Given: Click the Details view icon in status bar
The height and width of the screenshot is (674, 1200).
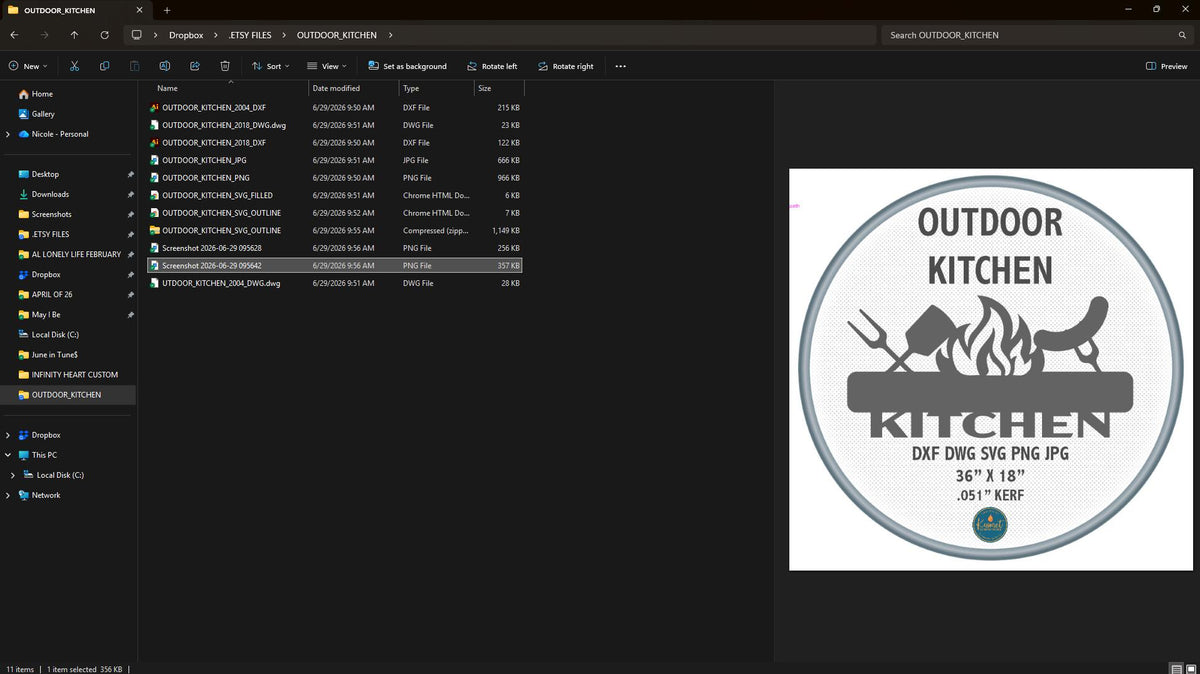Looking at the screenshot, I should pyautogui.click(x=1175, y=668).
